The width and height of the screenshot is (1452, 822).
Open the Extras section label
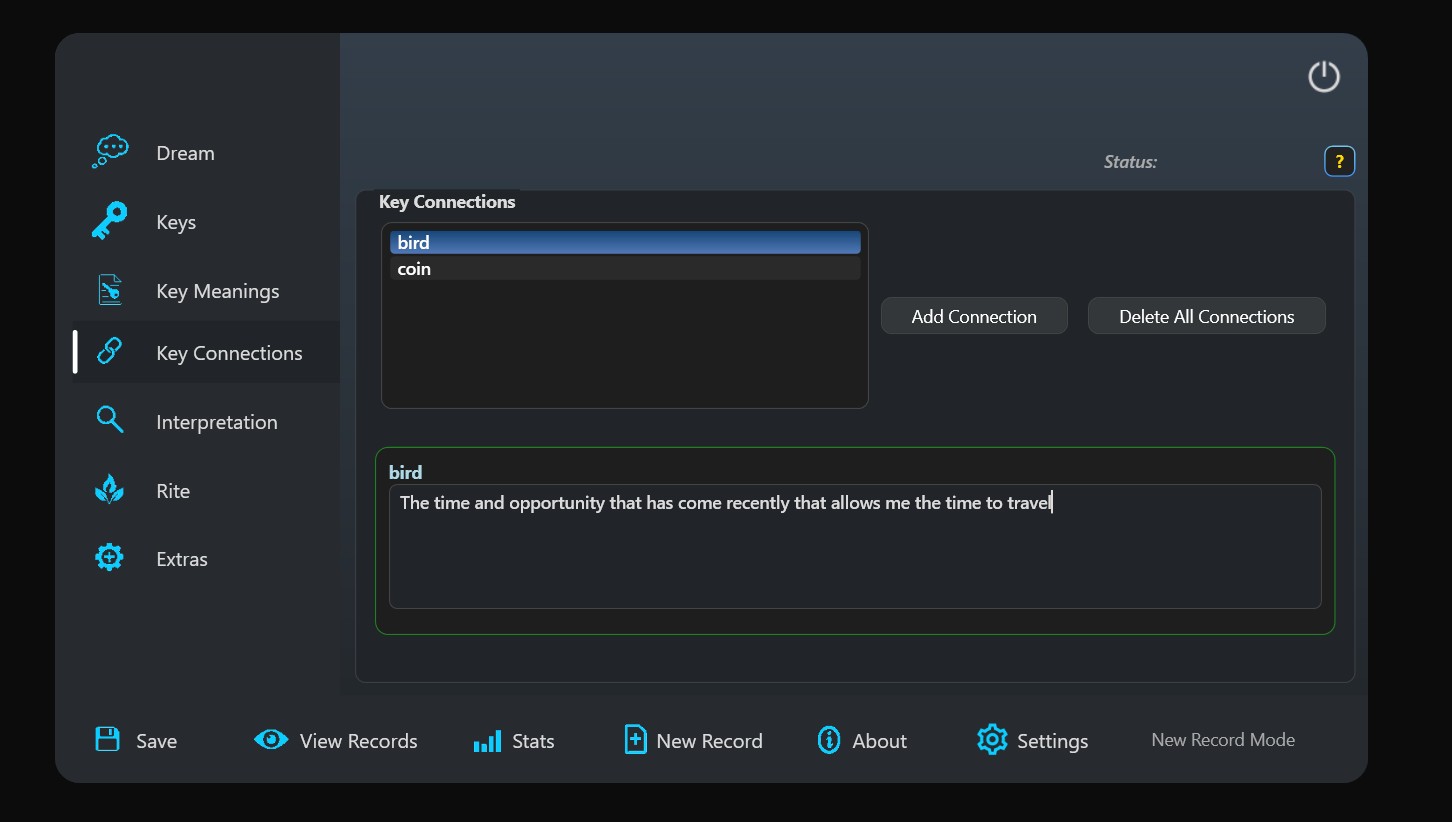(x=182, y=559)
